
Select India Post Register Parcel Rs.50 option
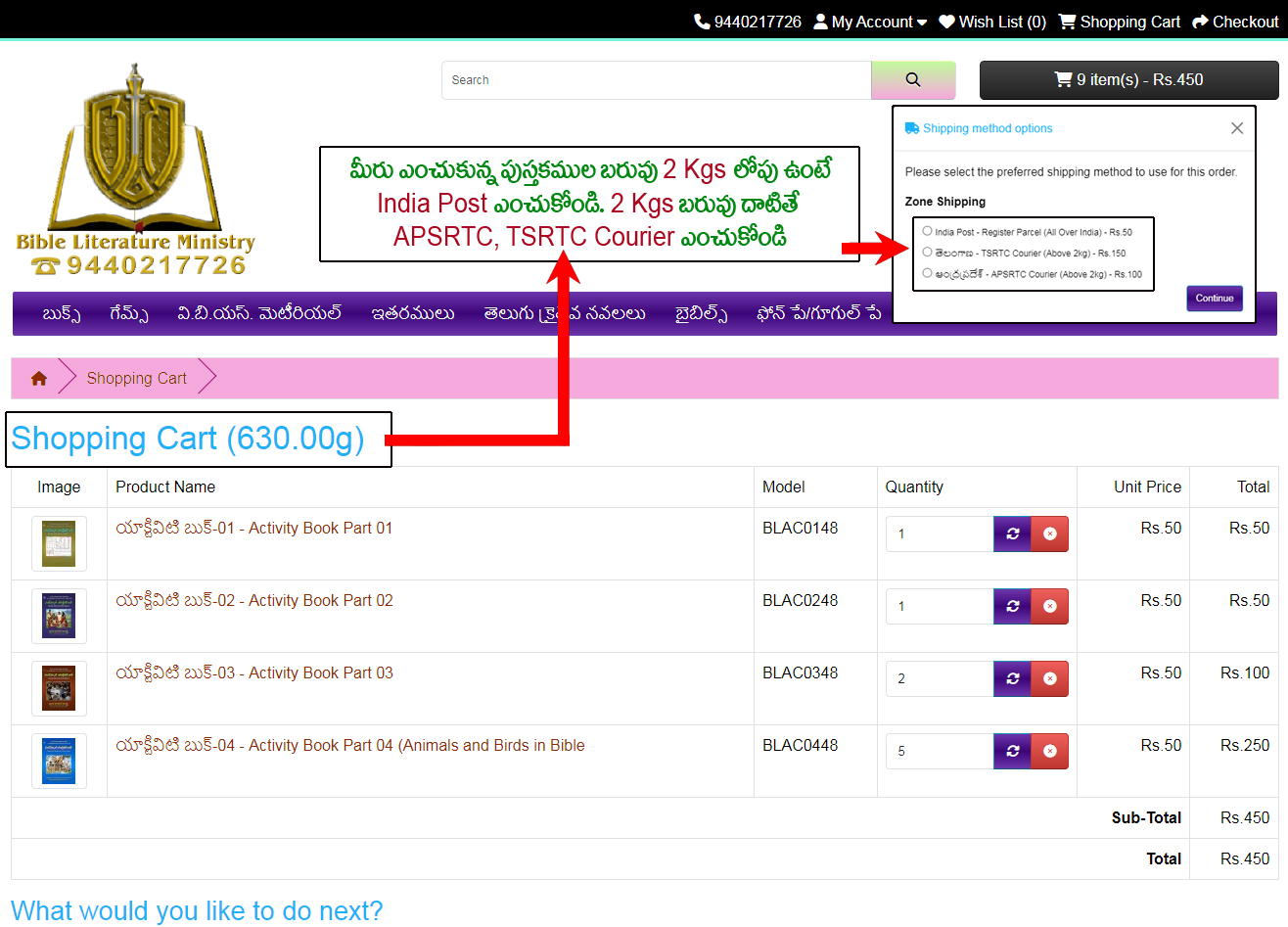pyautogui.click(x=927, y=231)
